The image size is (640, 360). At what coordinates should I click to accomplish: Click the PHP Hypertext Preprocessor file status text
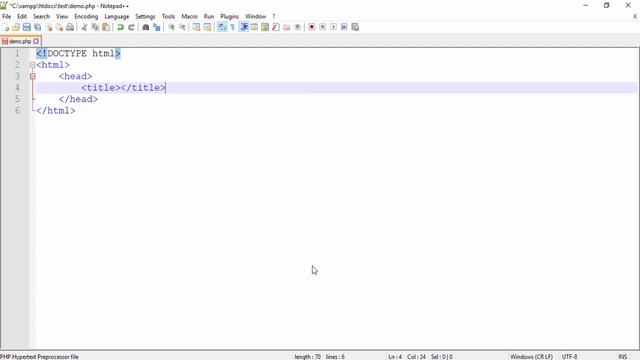40,357
